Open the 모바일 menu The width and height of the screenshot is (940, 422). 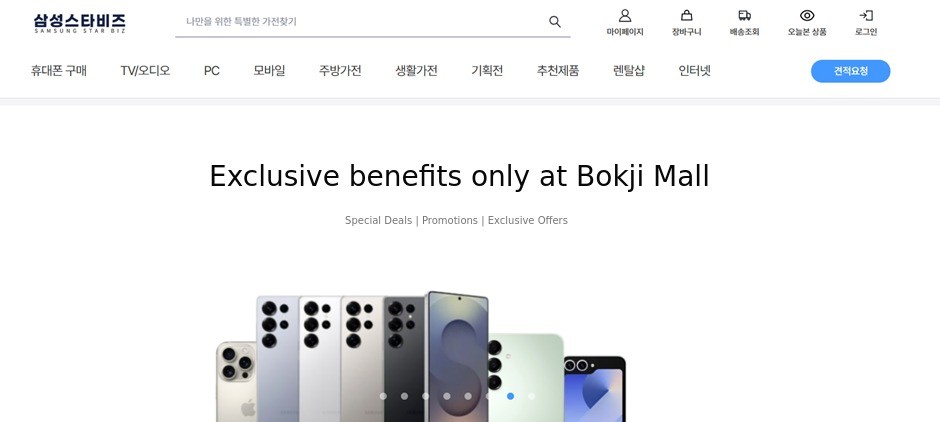269,71
